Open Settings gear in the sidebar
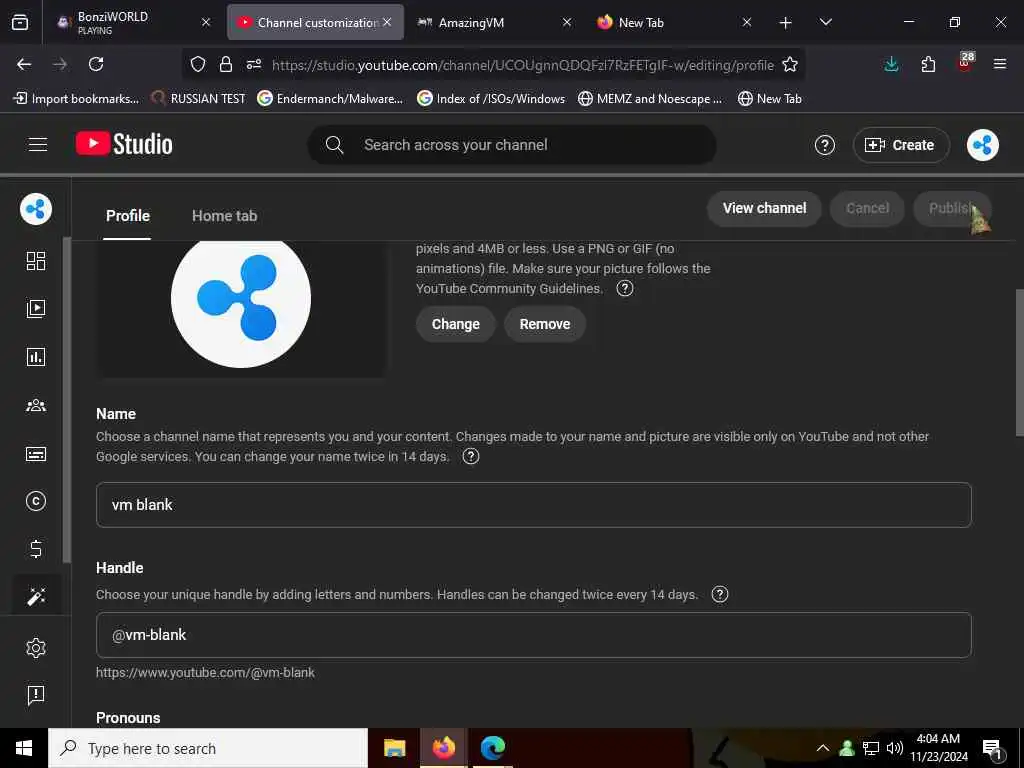 pyautogui.click(x=36, y=648)
